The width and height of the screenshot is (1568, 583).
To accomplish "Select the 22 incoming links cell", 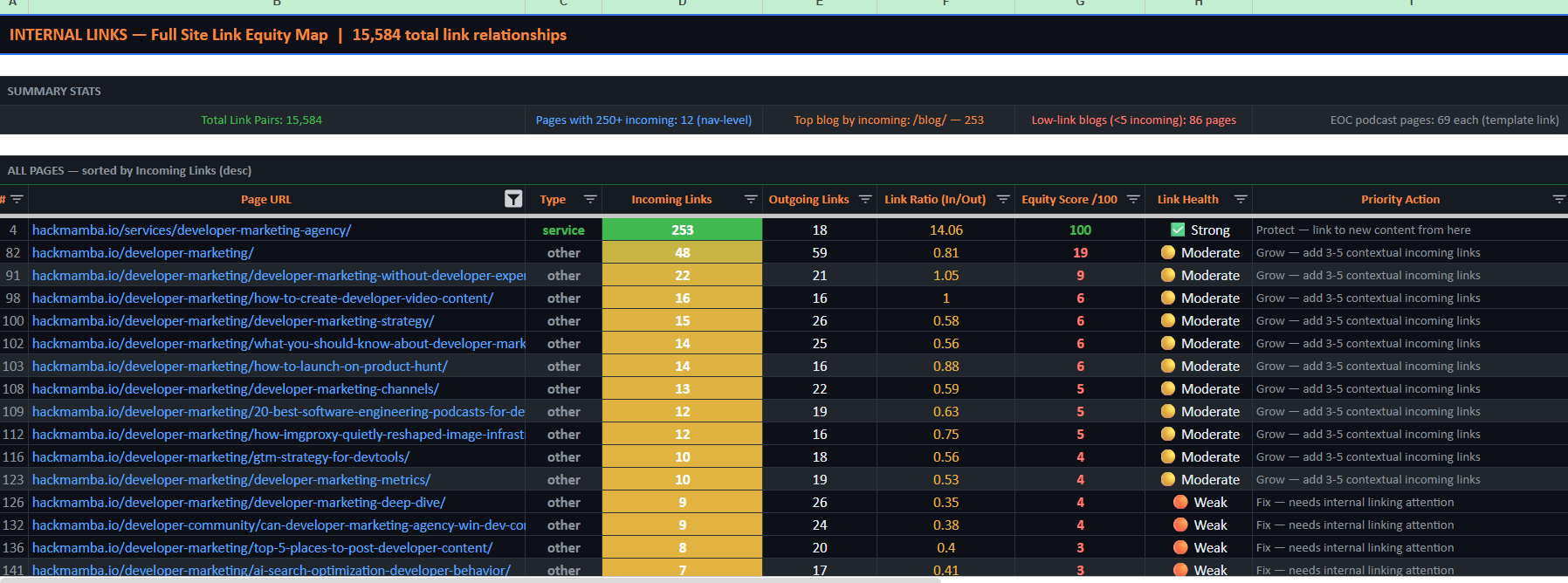I will 682,275.
